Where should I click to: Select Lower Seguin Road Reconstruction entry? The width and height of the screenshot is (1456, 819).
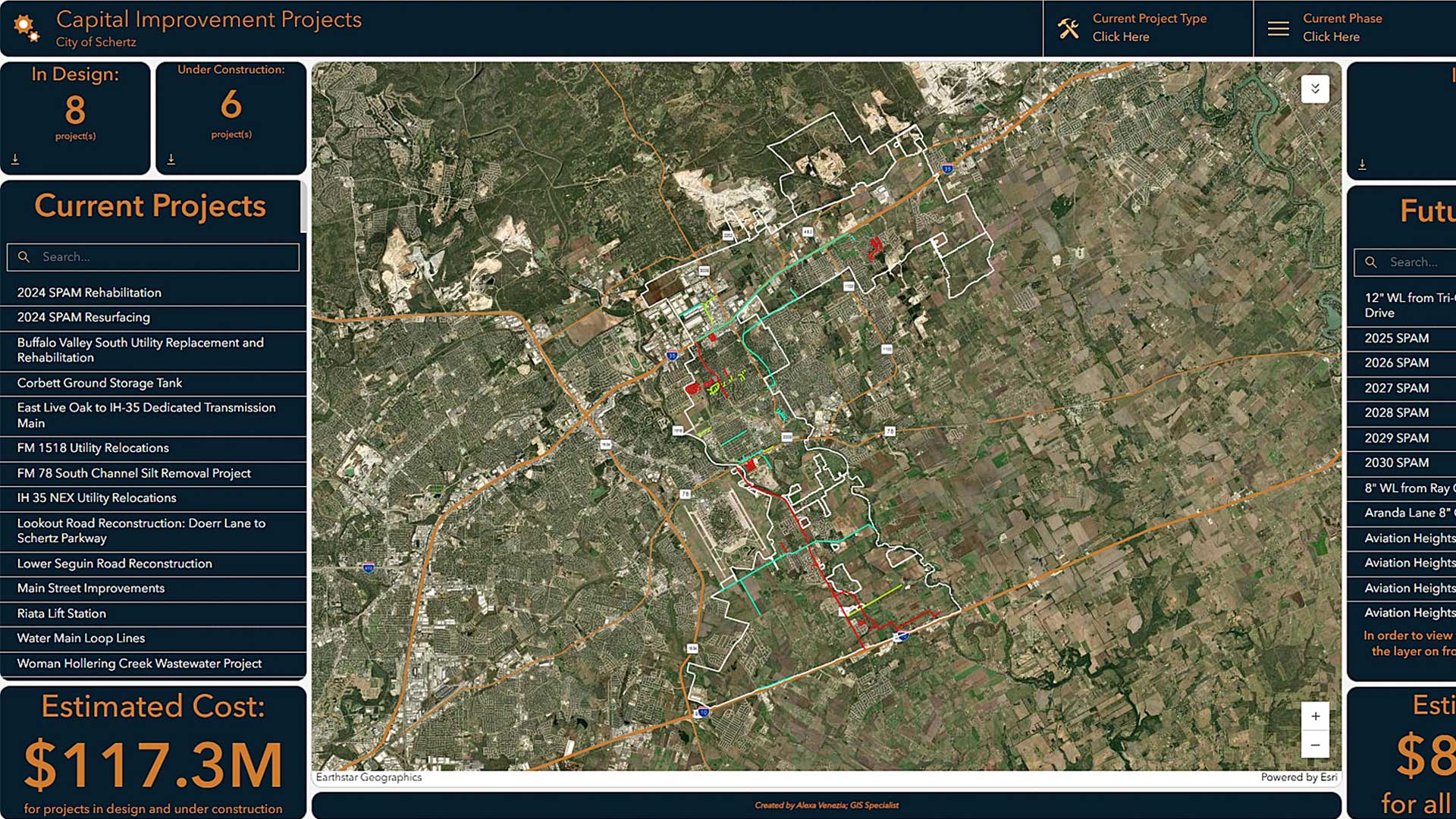click(x=115, y=563)
